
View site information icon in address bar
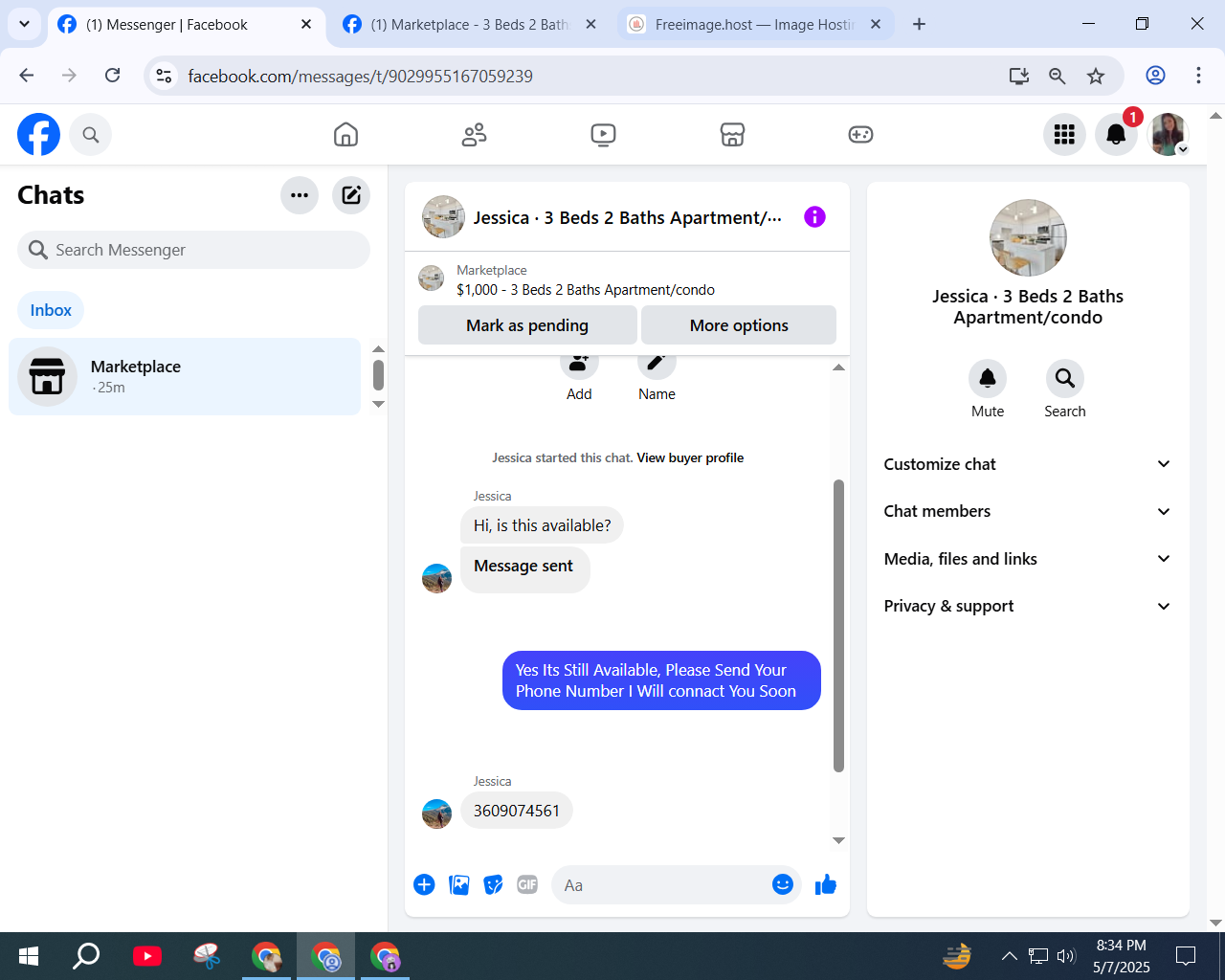(x=164, y=76)
